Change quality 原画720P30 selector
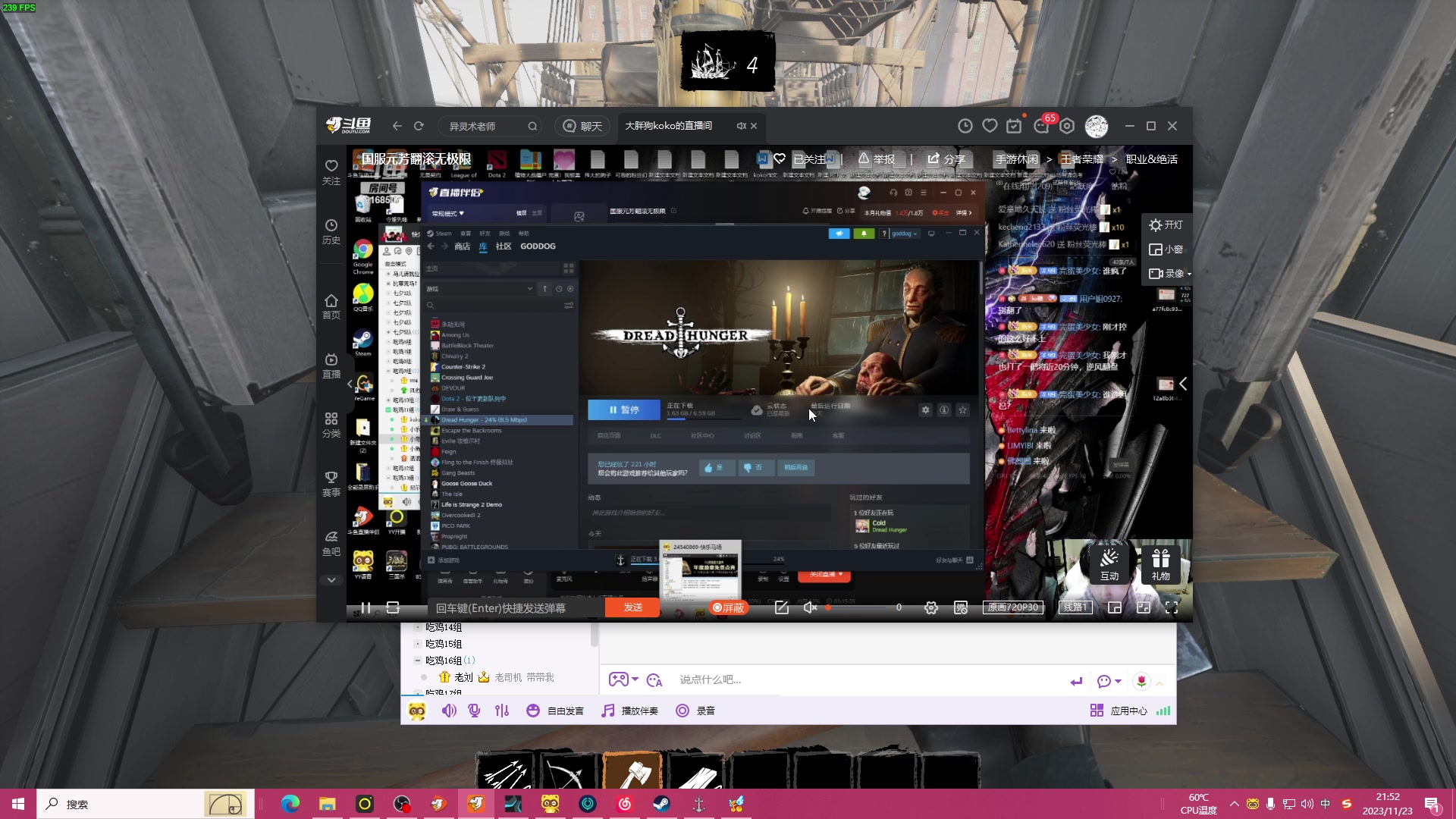Image resolution: width=1456 pixels, height=819 pixels. coord(1013,607)
